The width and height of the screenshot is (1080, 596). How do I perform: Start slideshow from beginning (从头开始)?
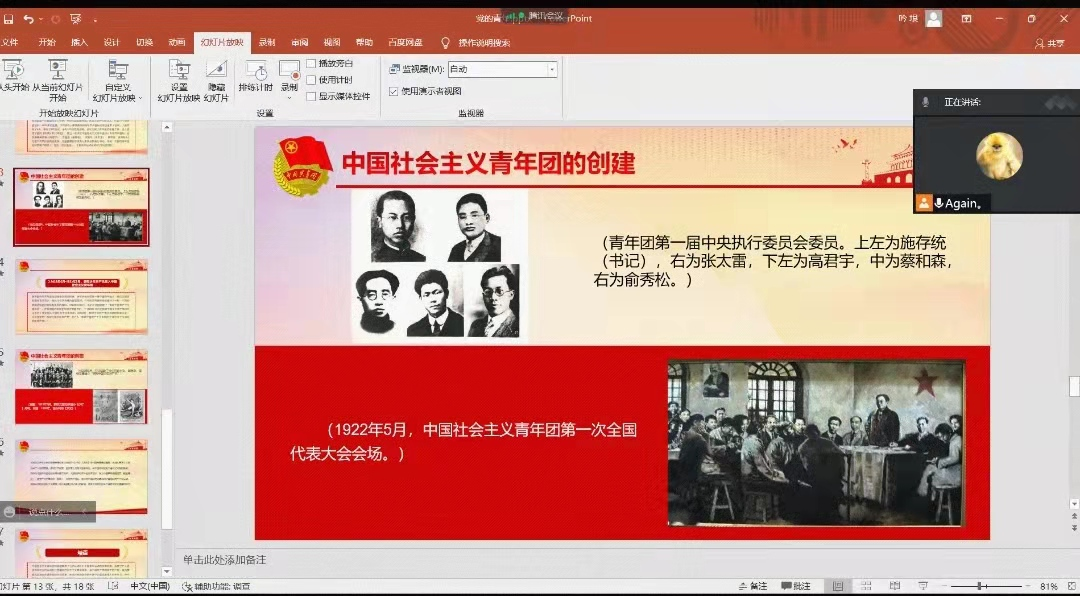click(14, 76)
